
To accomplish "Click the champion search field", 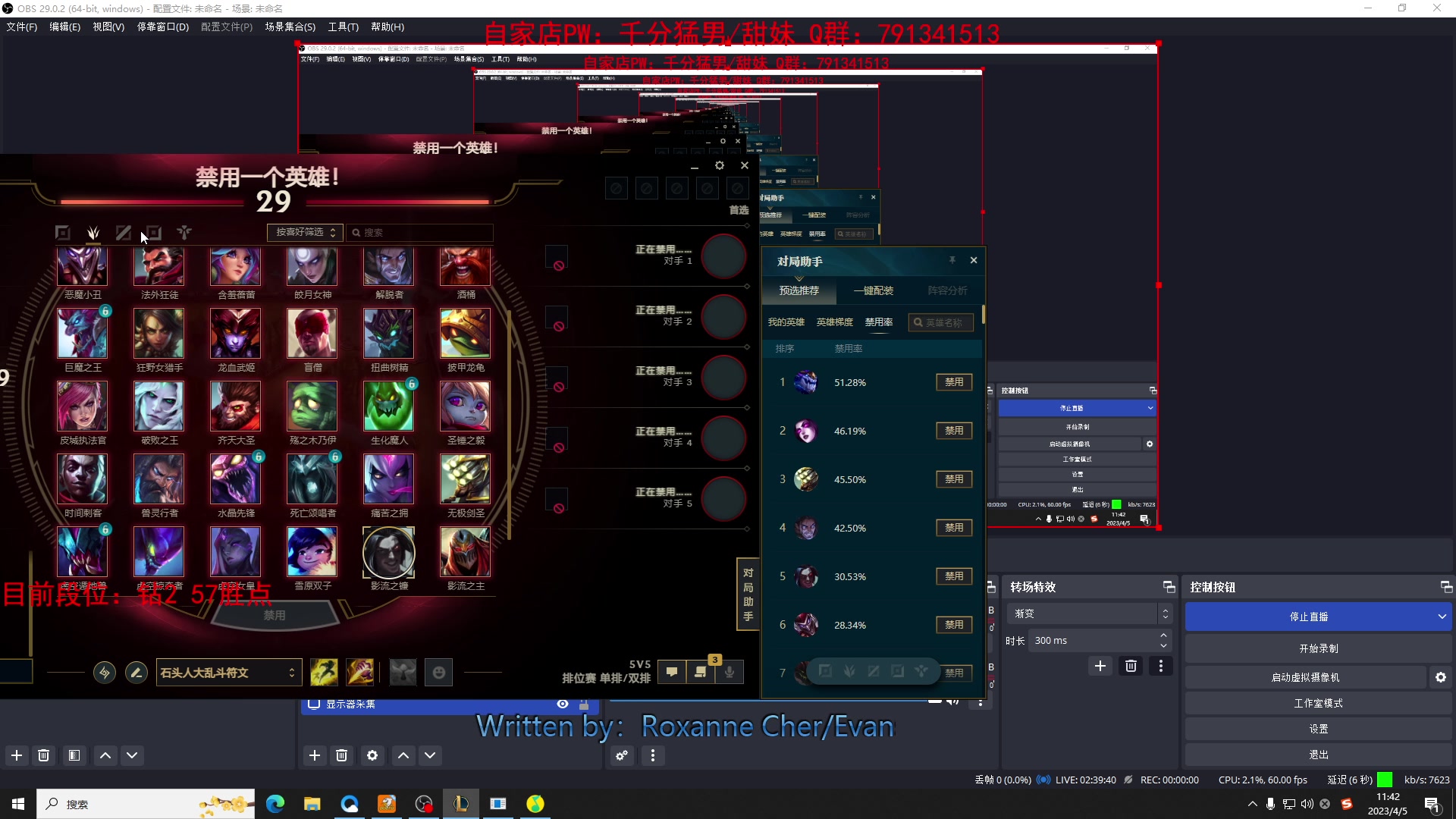I will tap(420, 232).
